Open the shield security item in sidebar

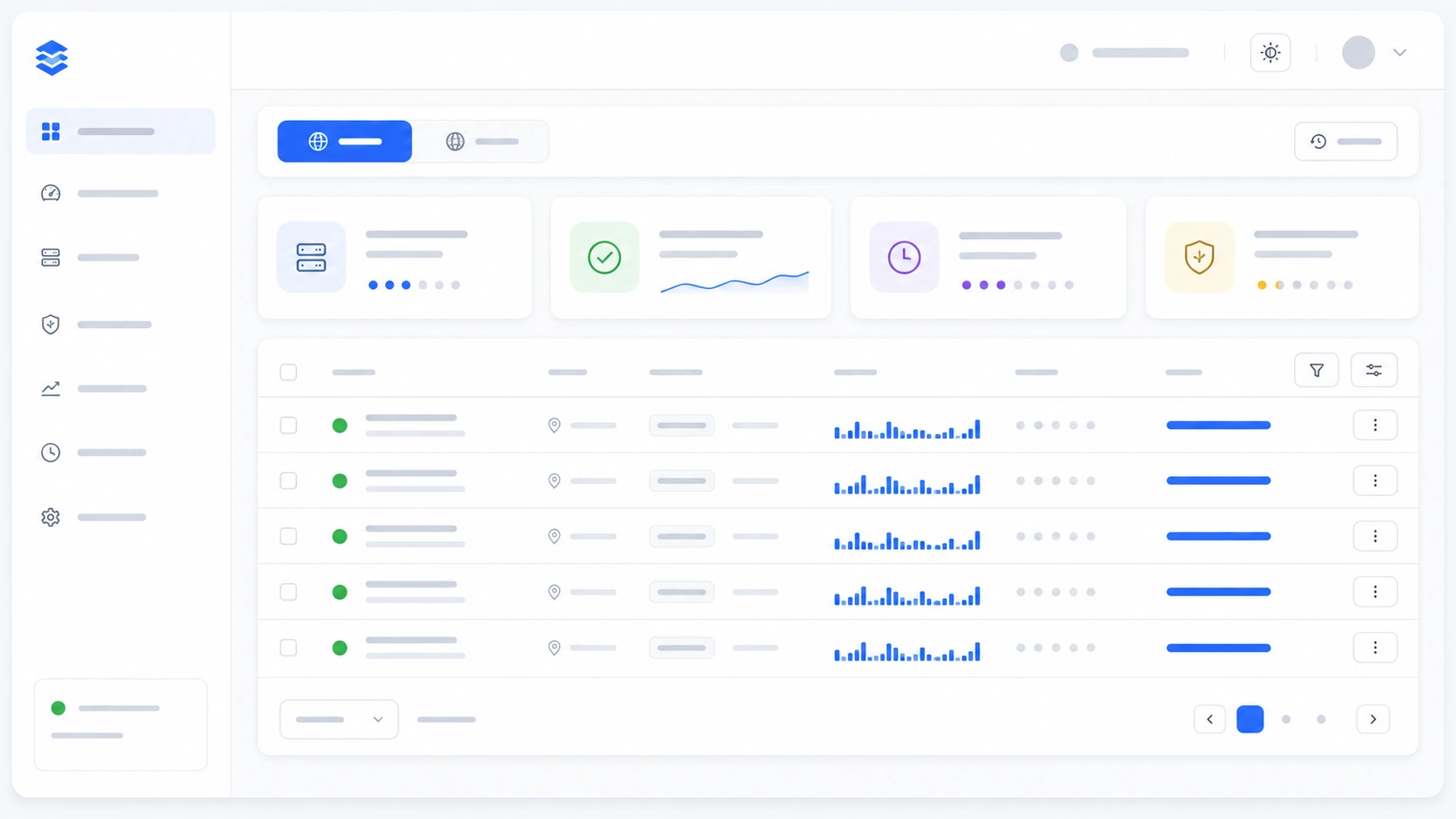[x=120, y=325]
